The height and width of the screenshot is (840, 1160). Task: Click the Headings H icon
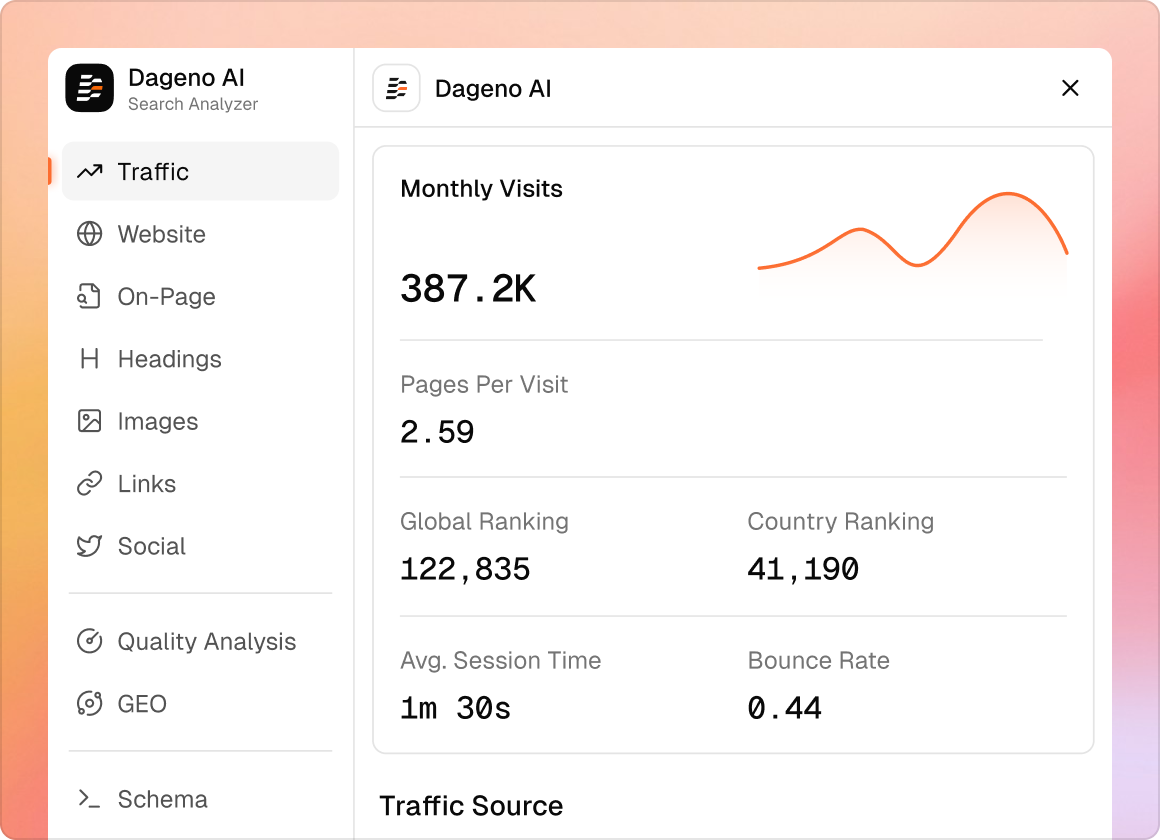[90, 359]
